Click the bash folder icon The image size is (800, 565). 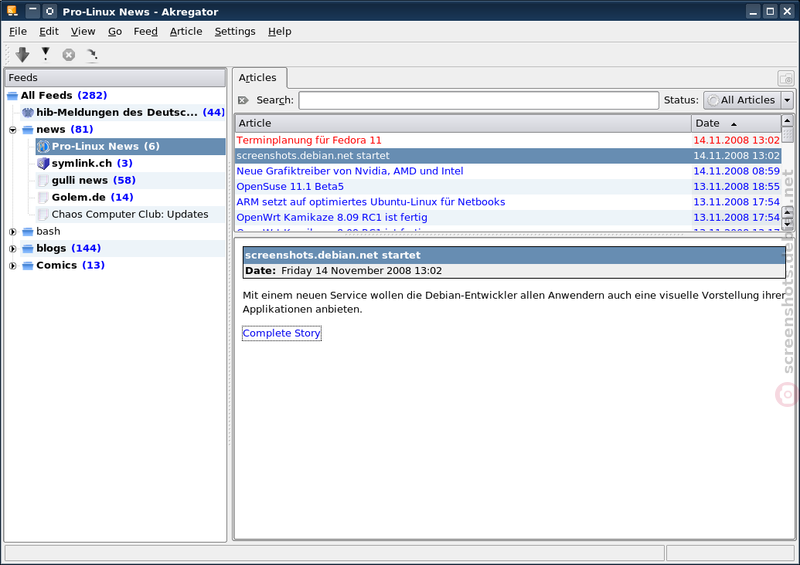click(x=28, y=232)
